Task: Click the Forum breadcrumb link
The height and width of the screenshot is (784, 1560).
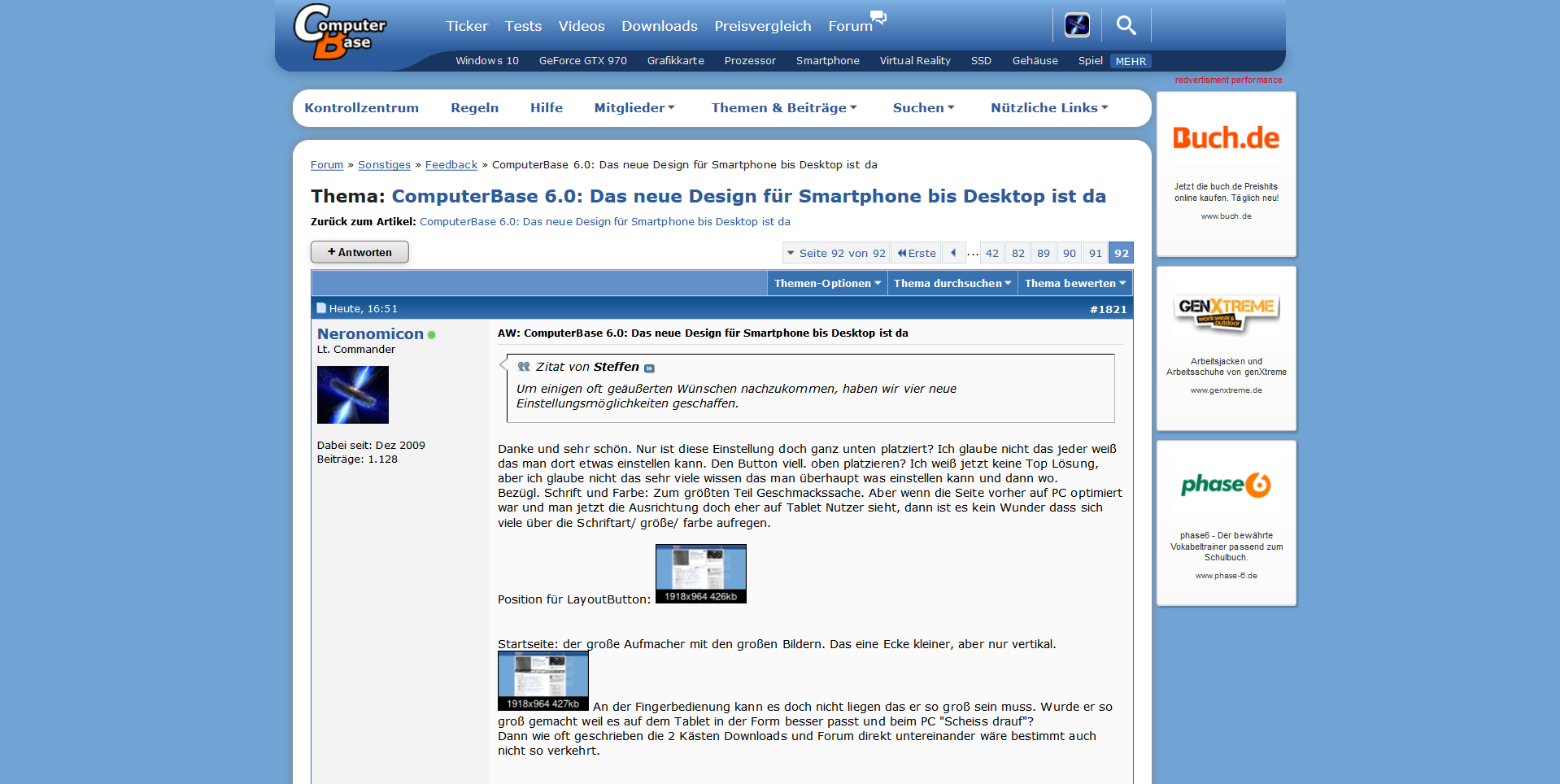Action: [x=327, y=164]
